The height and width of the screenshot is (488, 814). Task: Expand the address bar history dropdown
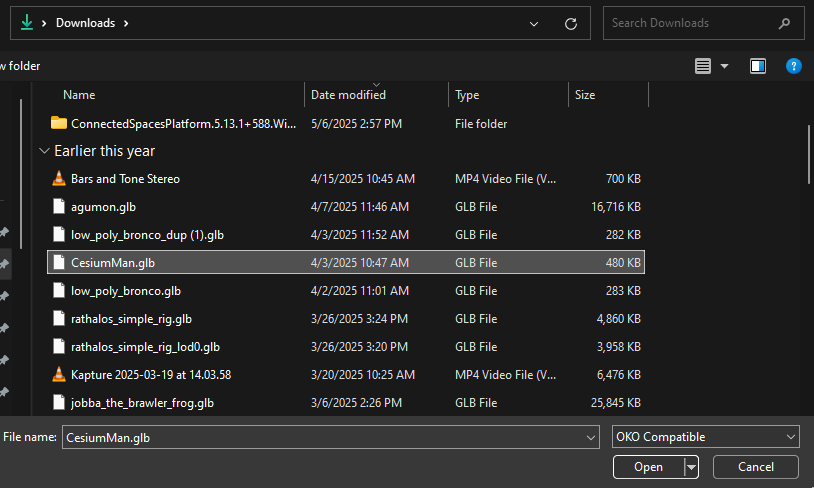pyautogui.click(x=535, y=23)
